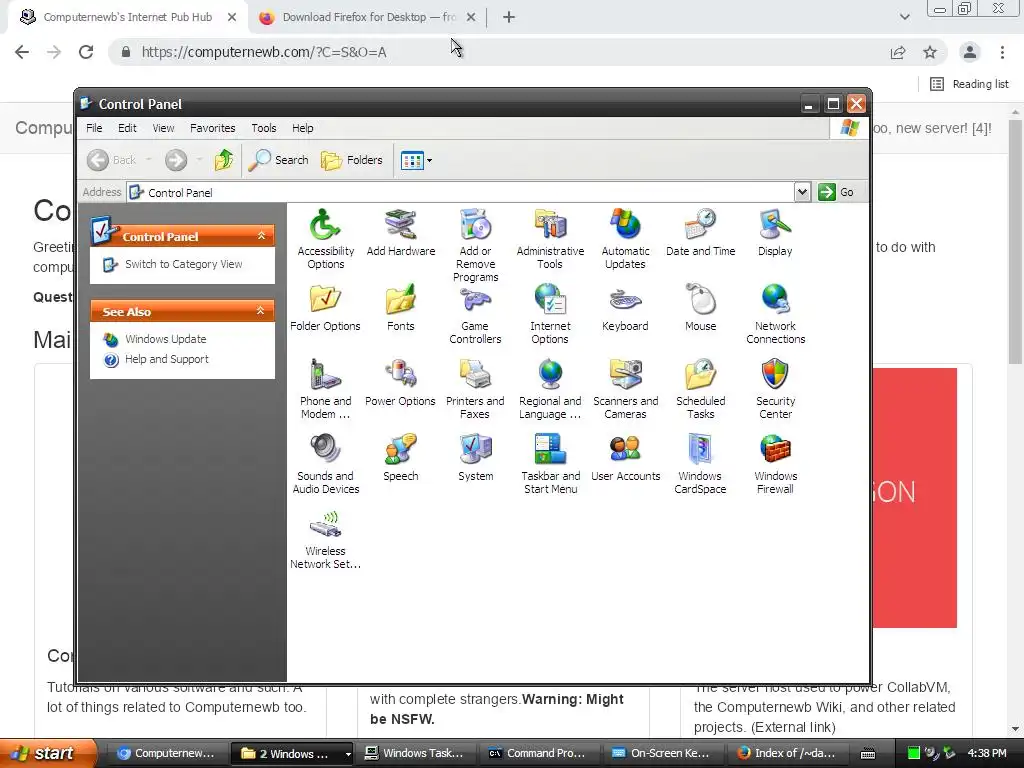
Task: Click Switch to Category View link
Action: point(184,264)
